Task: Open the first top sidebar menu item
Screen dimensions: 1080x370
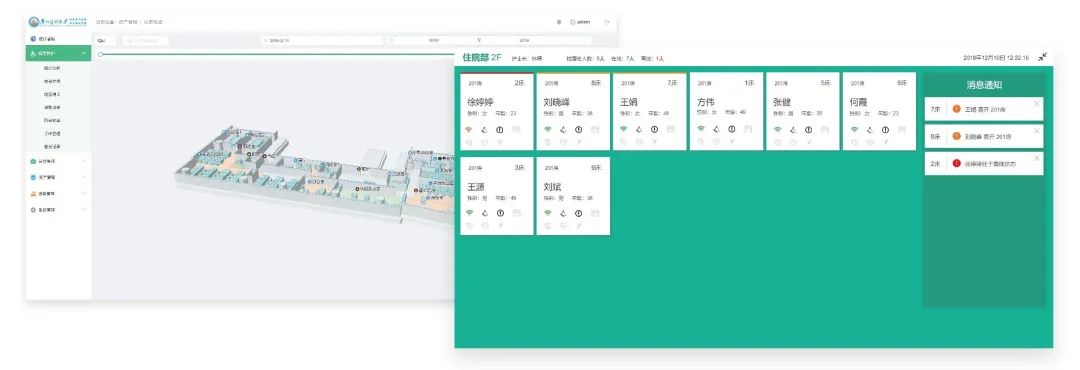Action: click(x=59, y=39)
